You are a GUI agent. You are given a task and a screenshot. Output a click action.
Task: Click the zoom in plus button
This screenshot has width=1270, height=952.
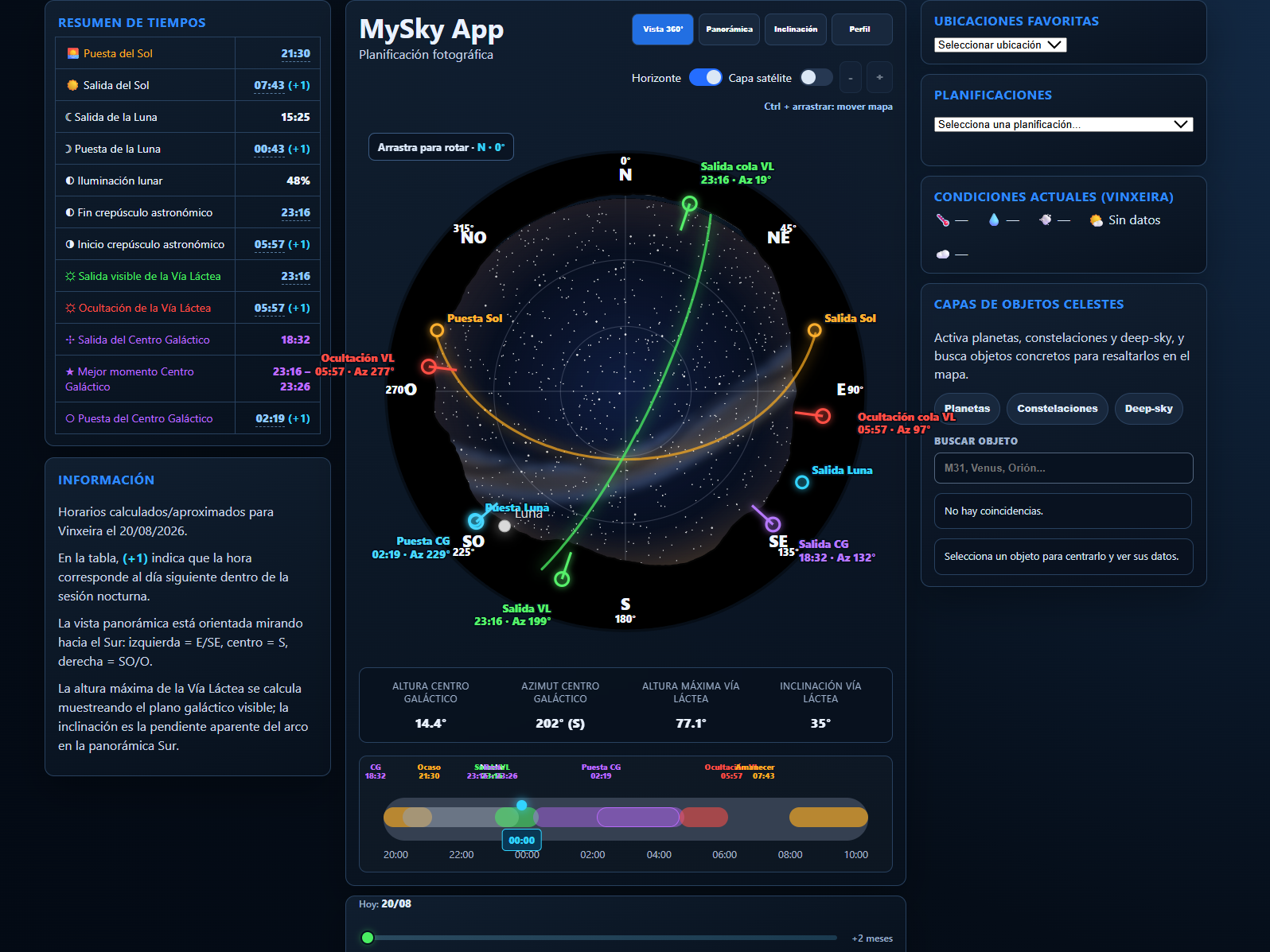(879, 77)
